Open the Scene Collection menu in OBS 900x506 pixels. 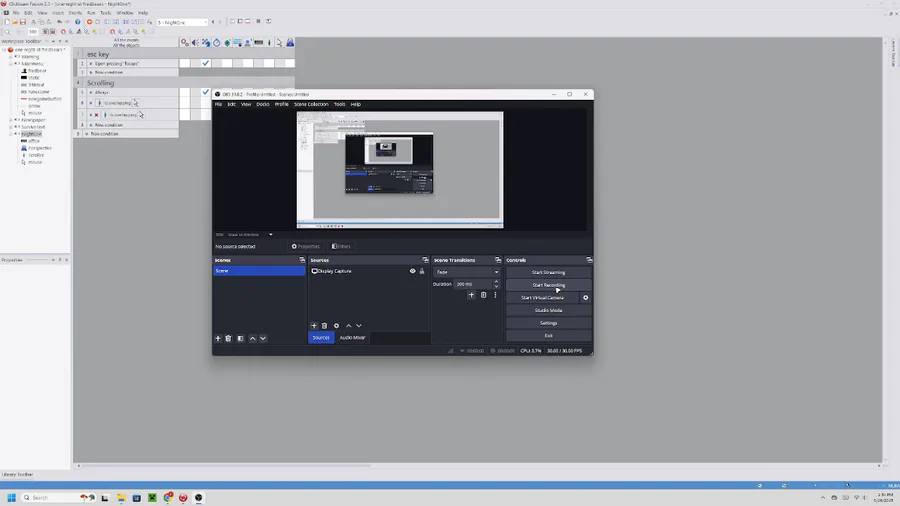(x=311, y=104)
